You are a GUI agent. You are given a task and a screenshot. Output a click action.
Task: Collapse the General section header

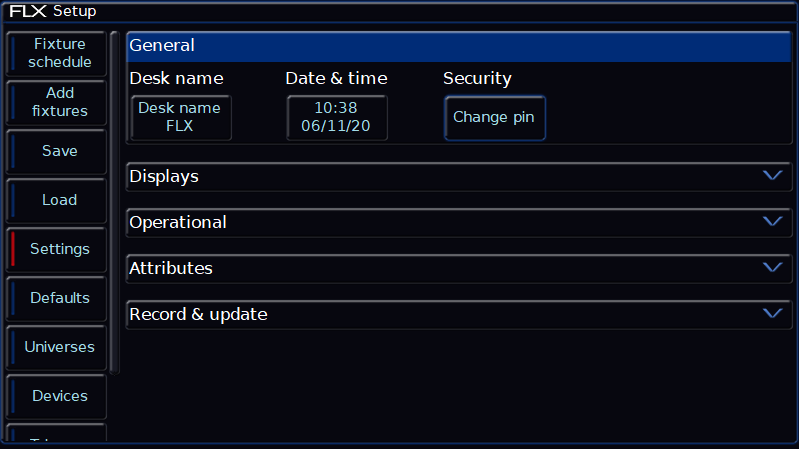point(459,46)
